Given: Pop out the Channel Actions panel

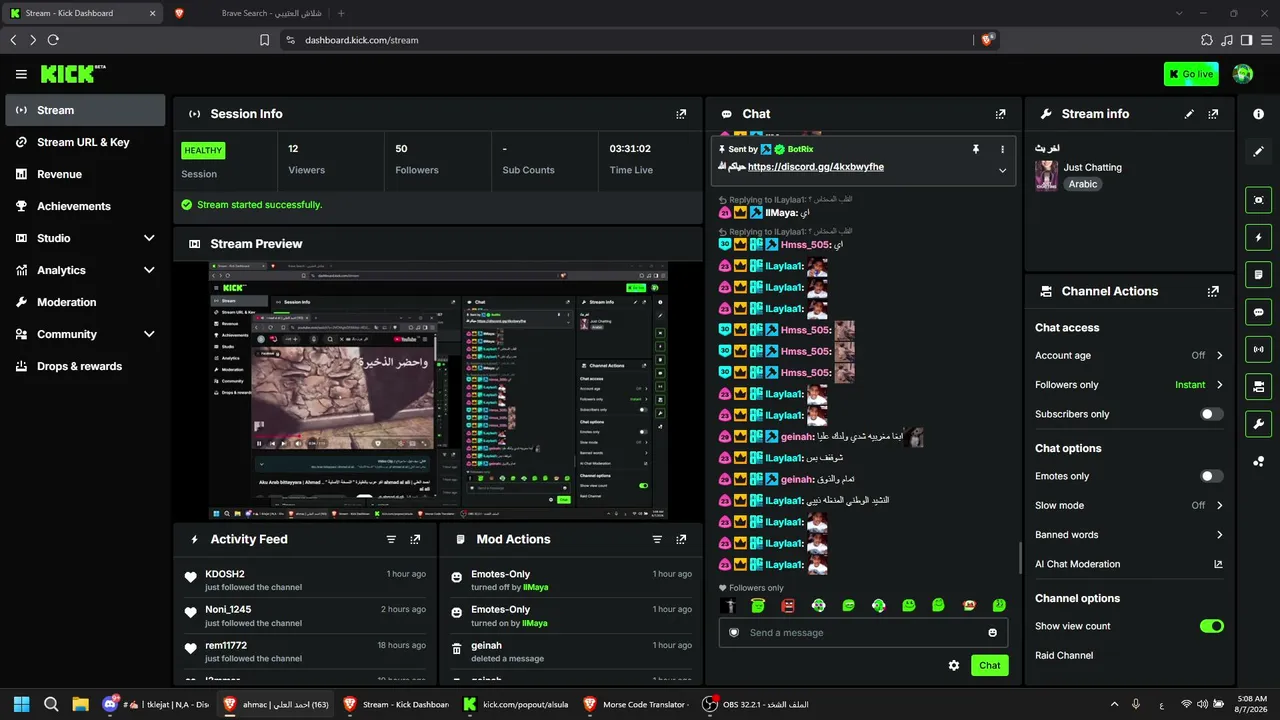Looking at the screenshot, I should [x=1213, y=291].
